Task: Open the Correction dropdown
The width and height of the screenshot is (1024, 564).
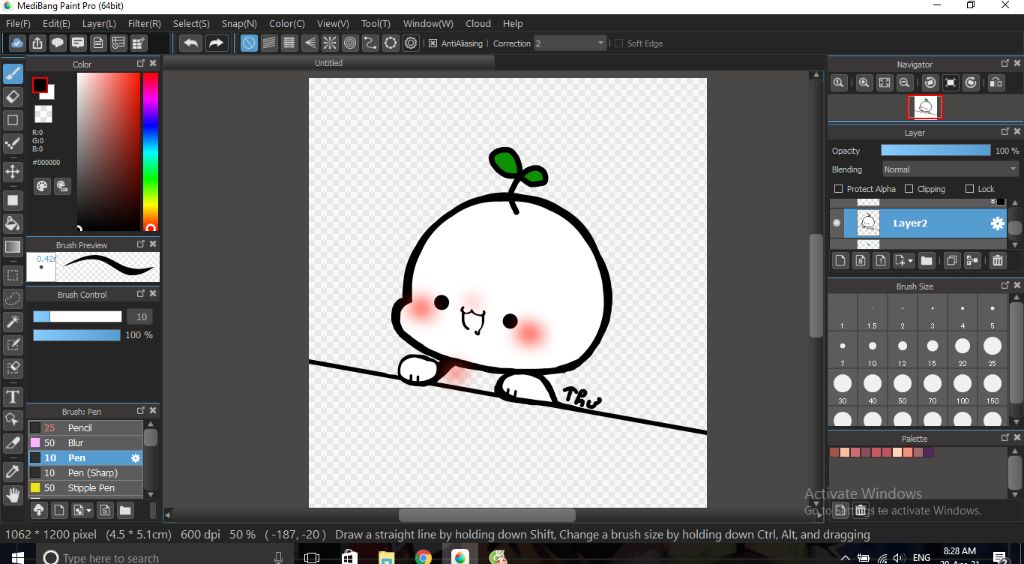Action: (571, 44)
